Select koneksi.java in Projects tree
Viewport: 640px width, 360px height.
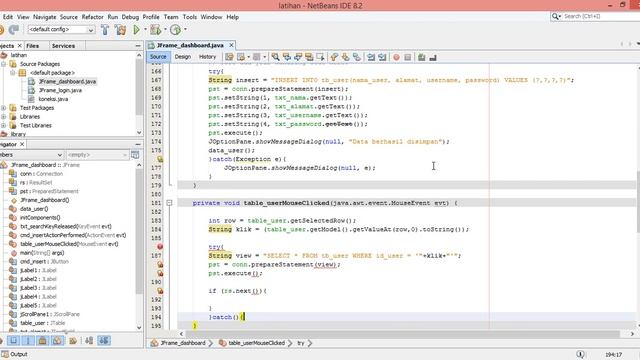point(53,99)
